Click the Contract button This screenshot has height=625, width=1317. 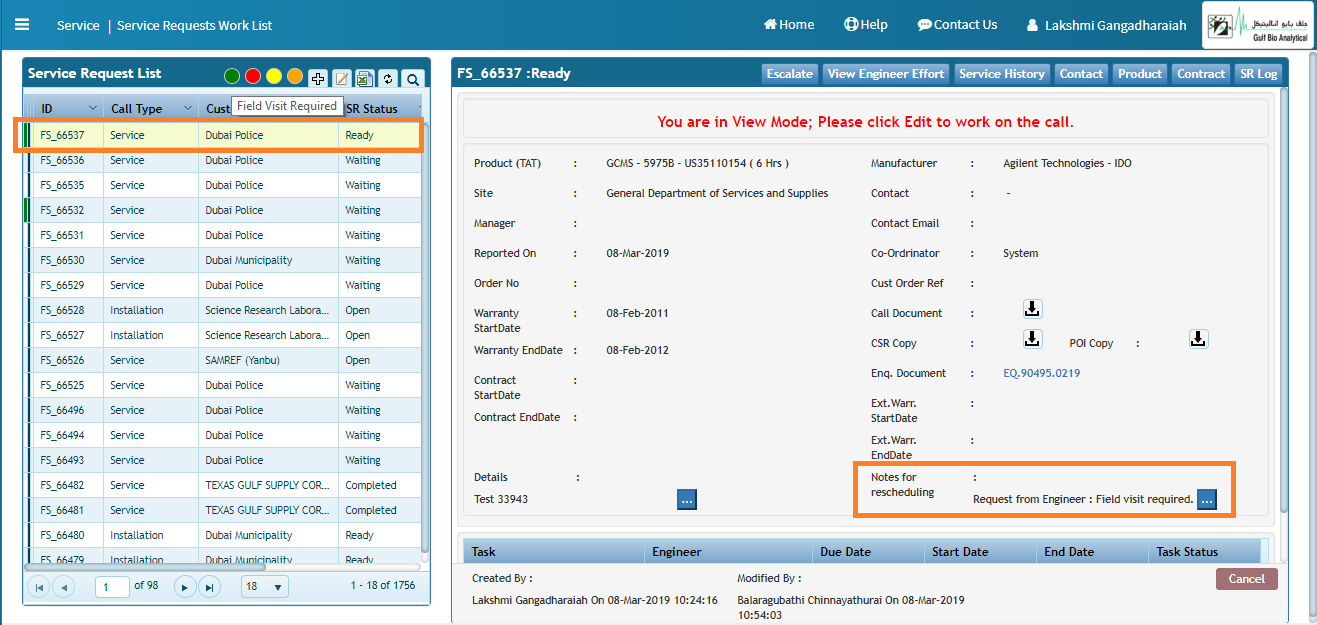coord(1201,74)
